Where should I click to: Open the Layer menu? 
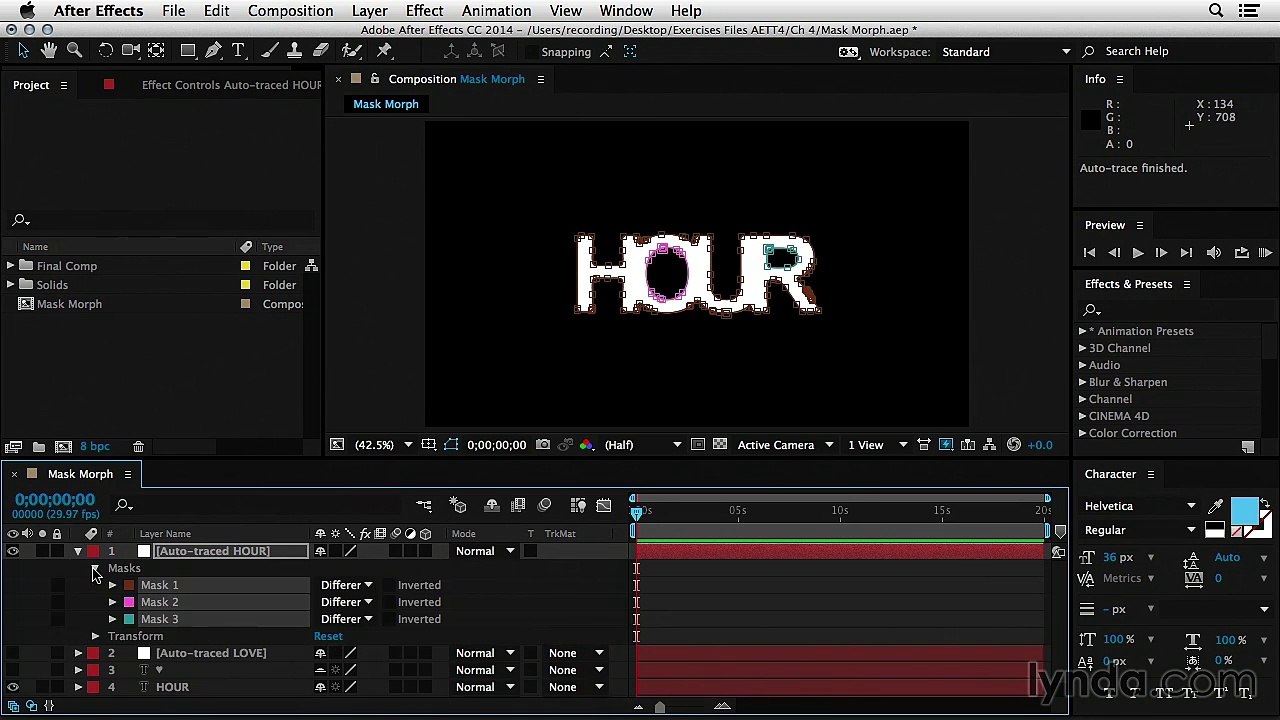[x=370, y=11]
